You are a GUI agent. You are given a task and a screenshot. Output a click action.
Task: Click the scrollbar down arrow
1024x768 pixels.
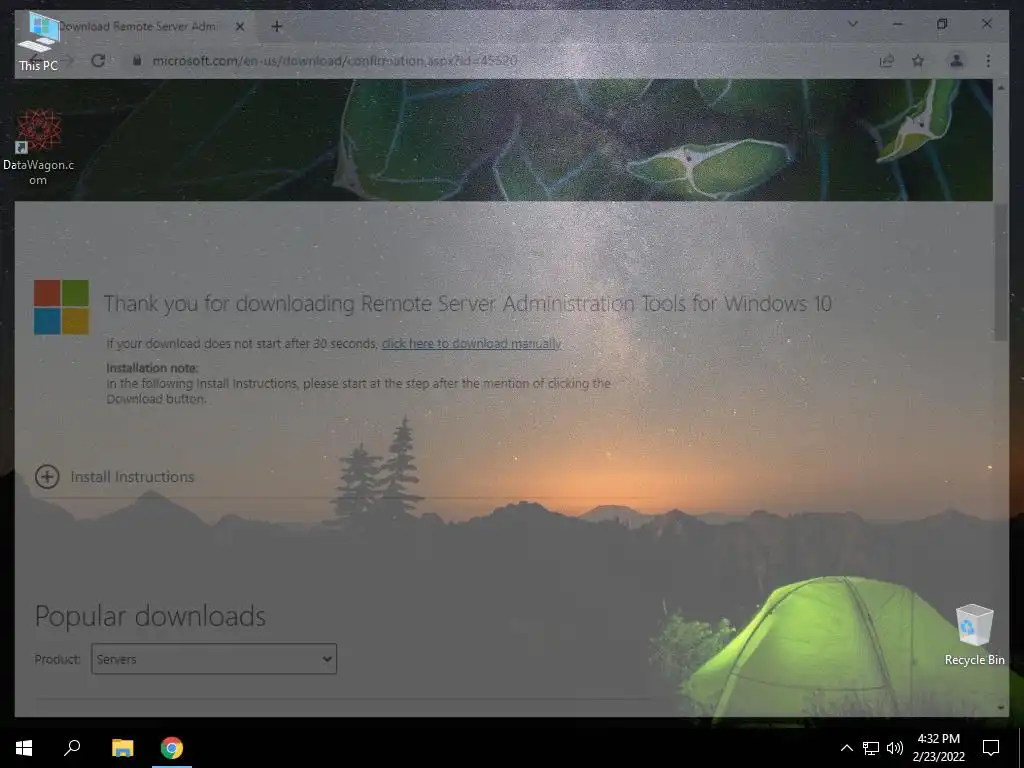[1001, 708]
